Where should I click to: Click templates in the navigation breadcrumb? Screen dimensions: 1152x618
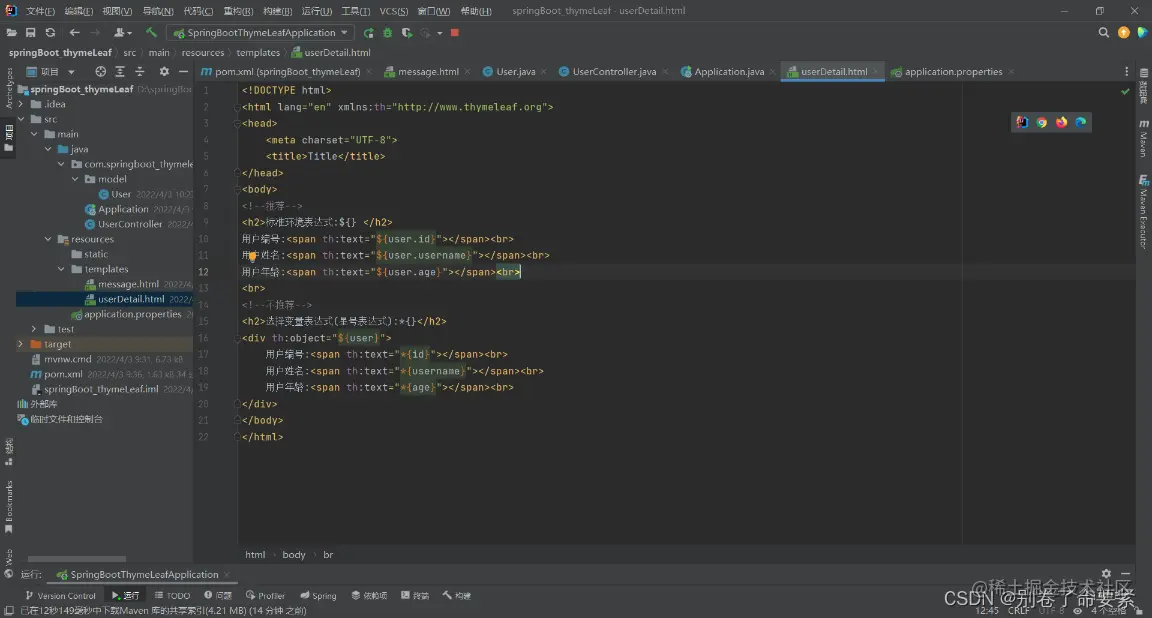[258, 52]
